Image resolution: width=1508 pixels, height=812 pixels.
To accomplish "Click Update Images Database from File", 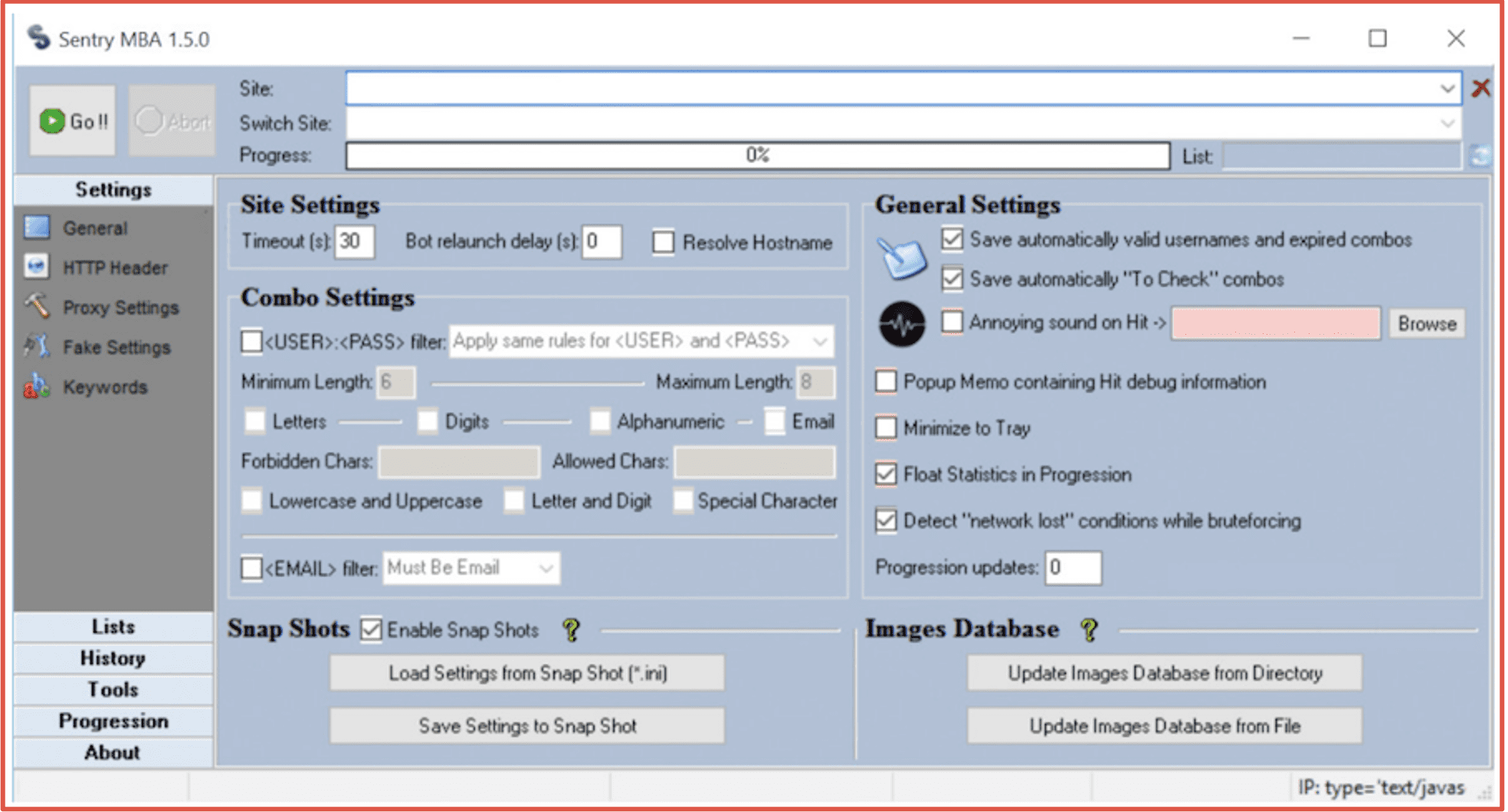I will (1165, 725).
